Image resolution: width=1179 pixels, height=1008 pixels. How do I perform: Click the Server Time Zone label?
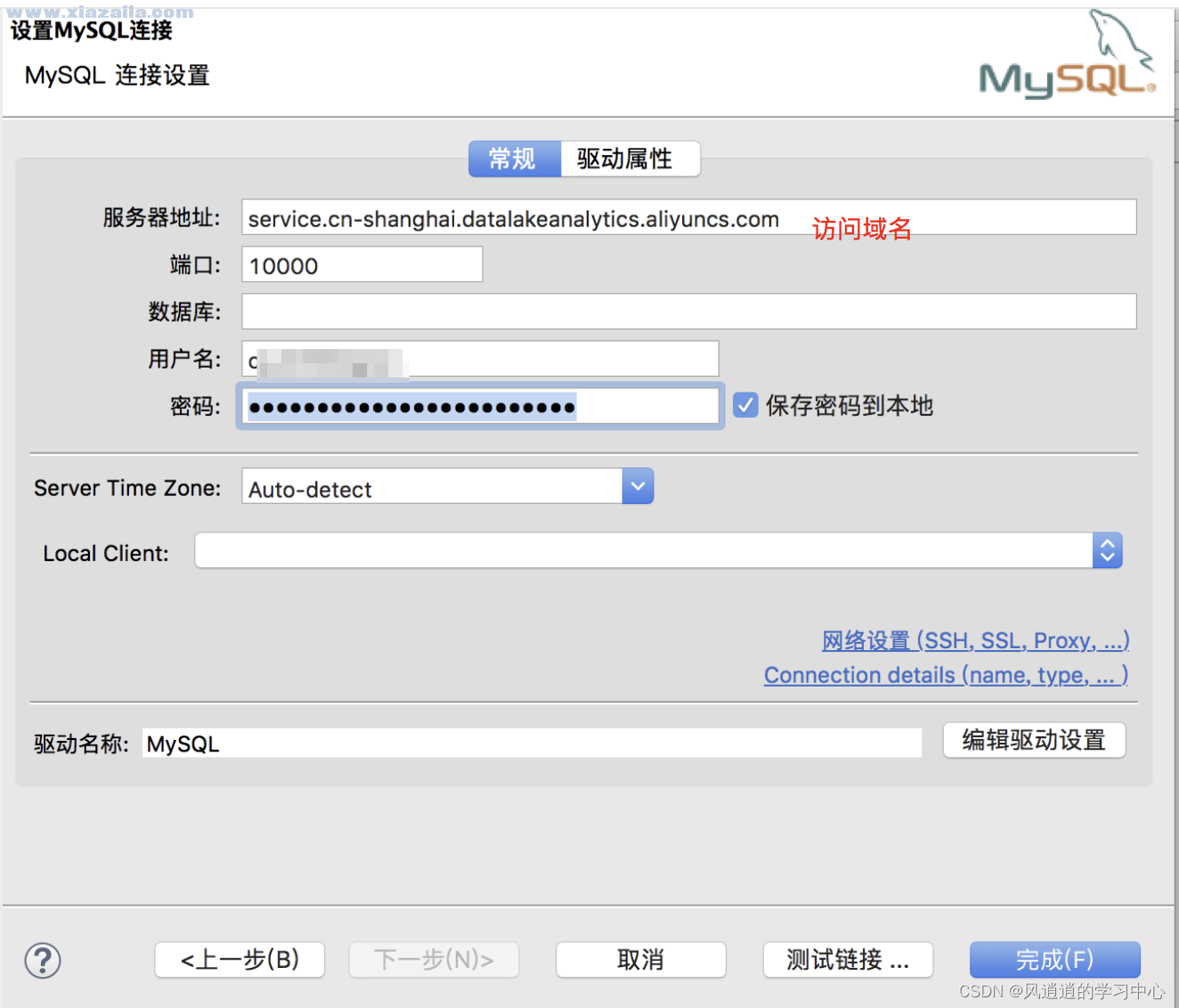[127, 488]
